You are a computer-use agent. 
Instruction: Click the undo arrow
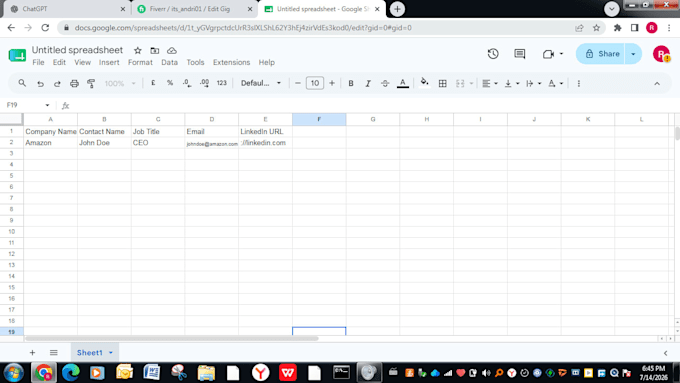click(40, 83)
